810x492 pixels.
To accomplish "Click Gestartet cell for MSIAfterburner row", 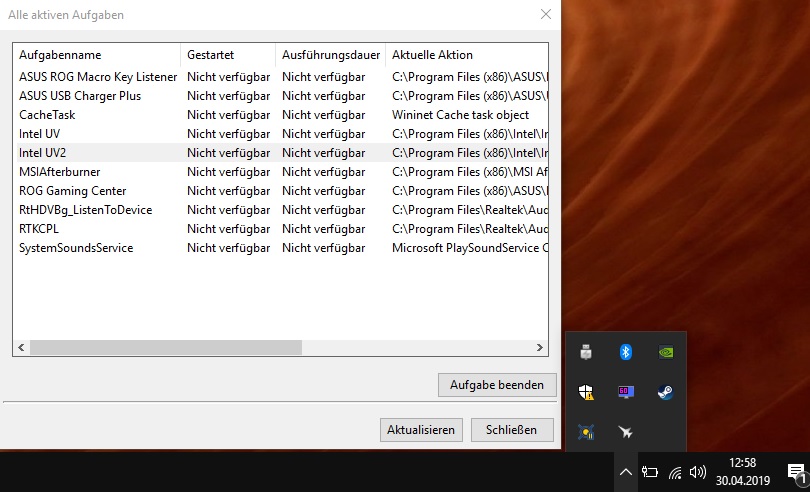I will [x=228, y=172].
